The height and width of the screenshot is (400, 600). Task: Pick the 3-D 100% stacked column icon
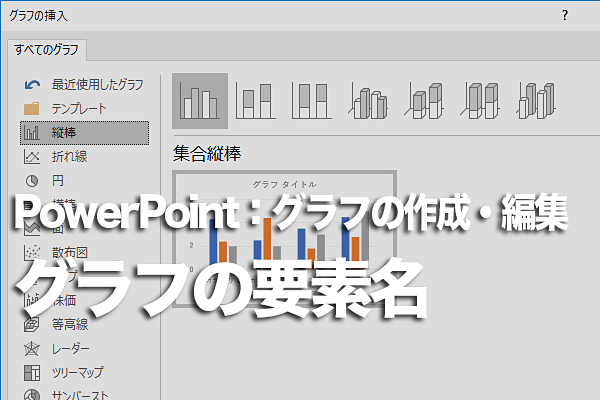[480, 101]
